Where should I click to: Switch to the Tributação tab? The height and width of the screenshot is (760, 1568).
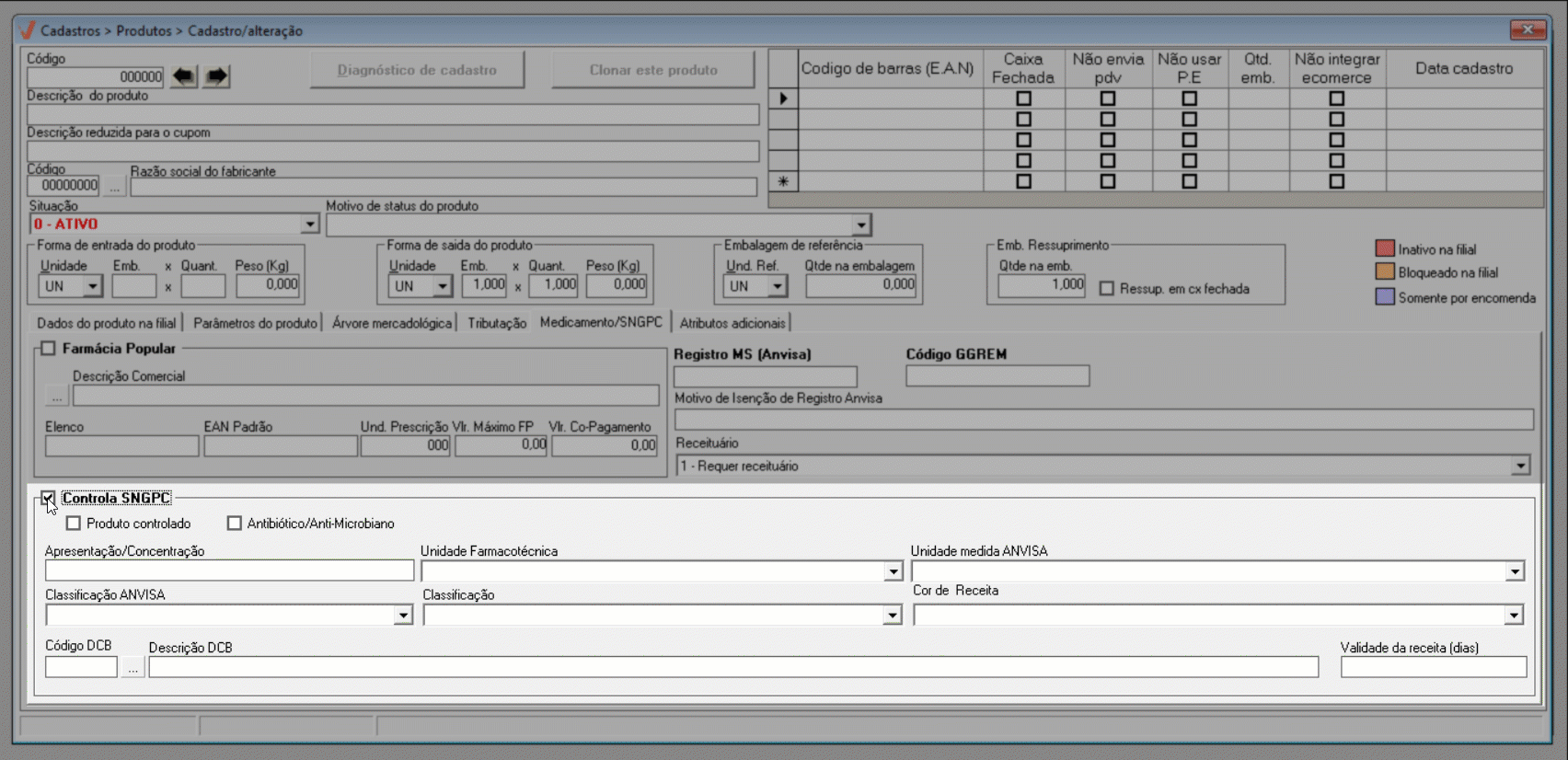[x=496, y=323]
